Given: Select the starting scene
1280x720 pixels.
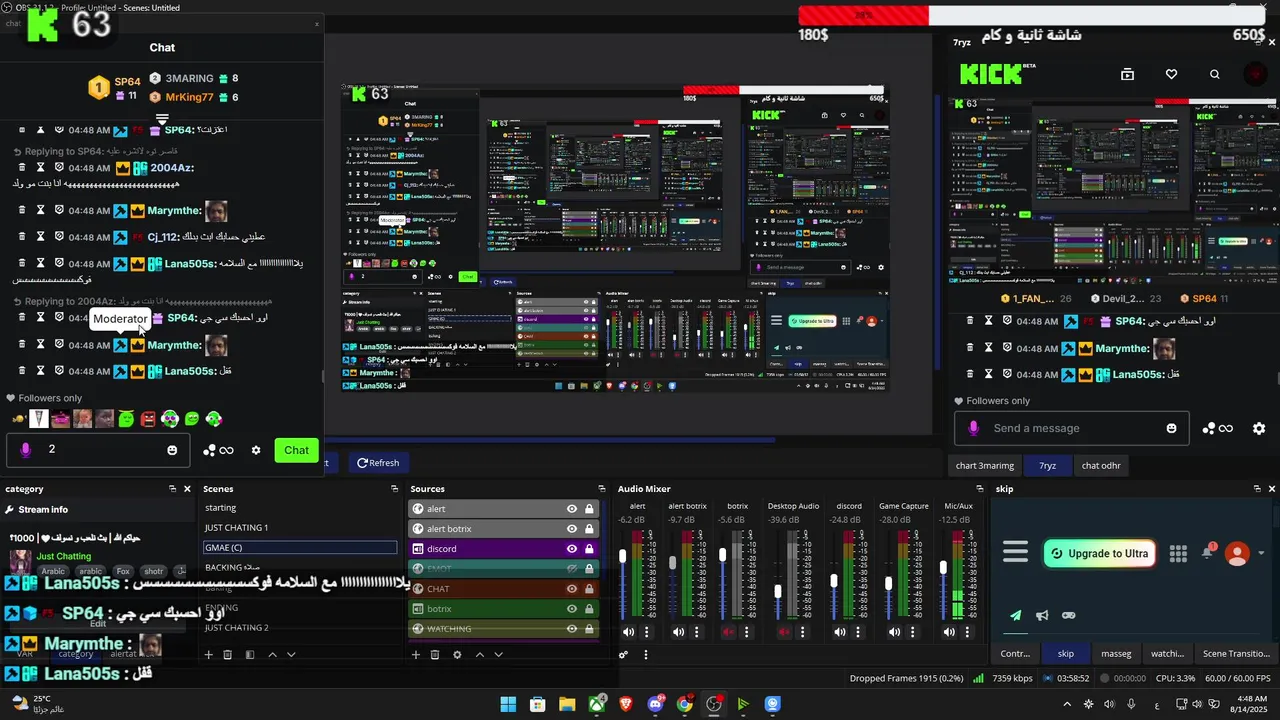Looking at the screenshot, I should 300,508.
